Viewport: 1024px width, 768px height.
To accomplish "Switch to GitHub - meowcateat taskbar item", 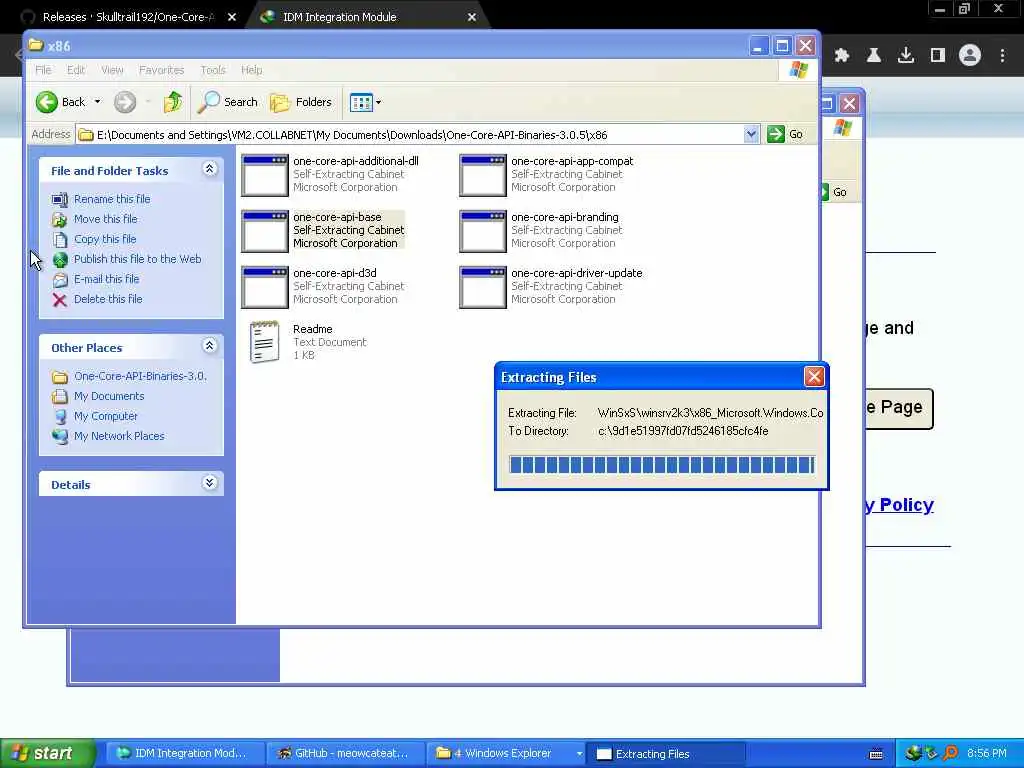I will pos(344,754).
